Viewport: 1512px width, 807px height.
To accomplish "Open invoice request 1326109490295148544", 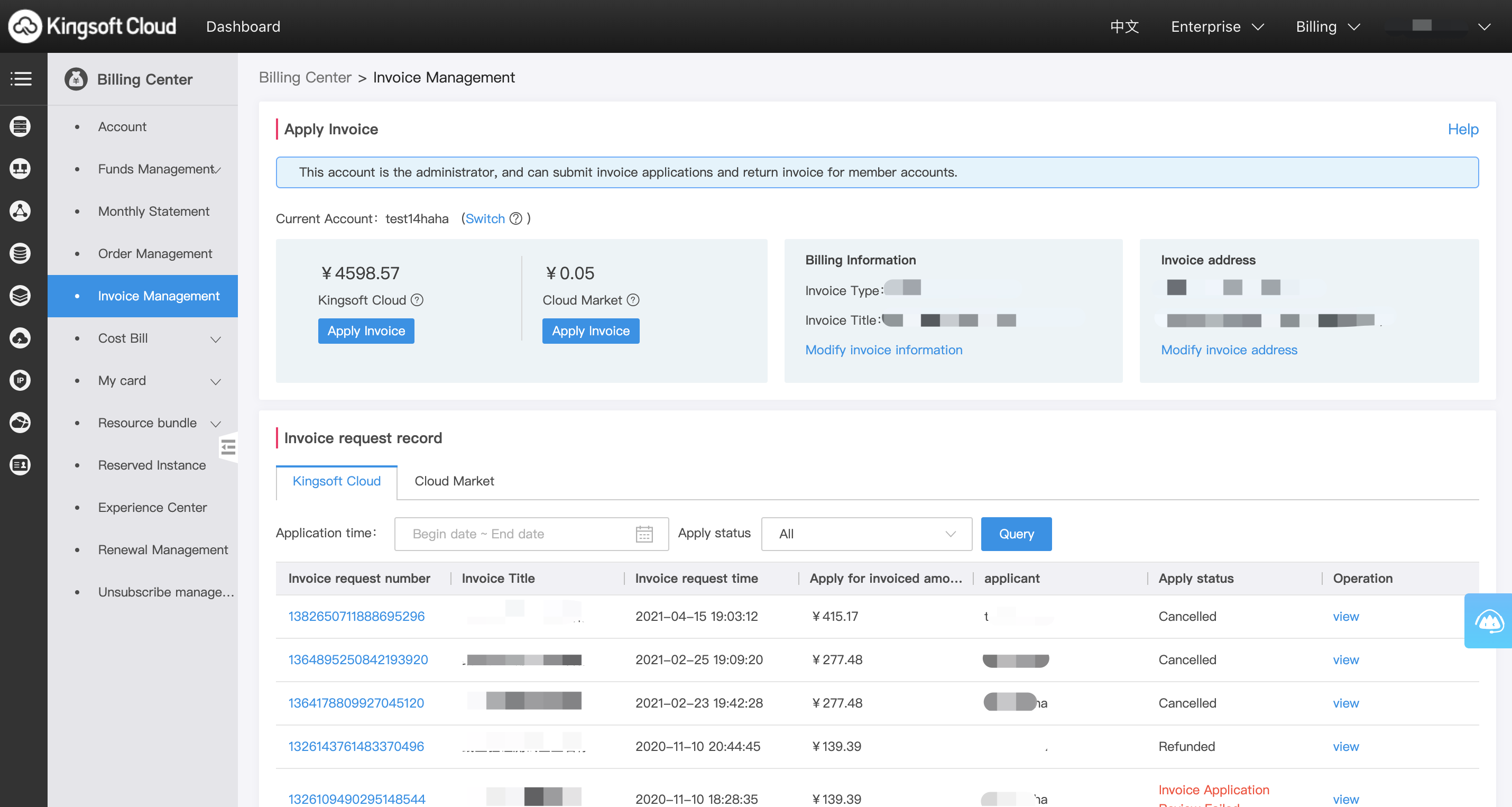I will pyautogui.click(x=357, y=800).
